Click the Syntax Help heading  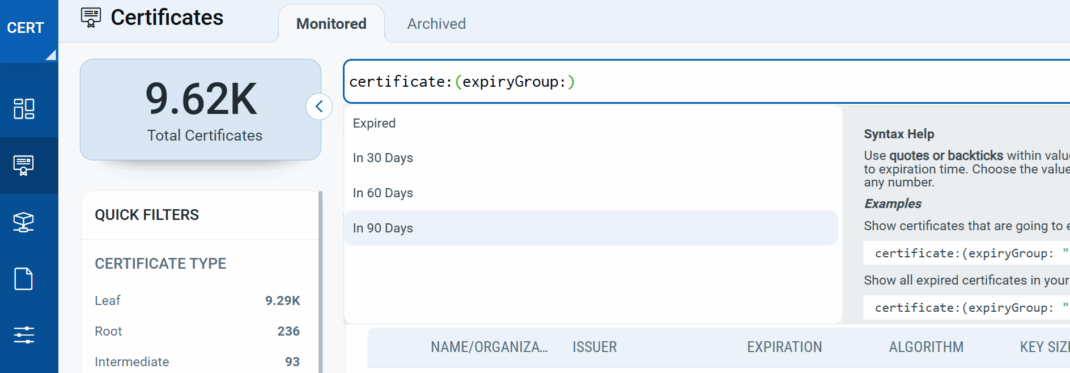[x=899, y=134]
